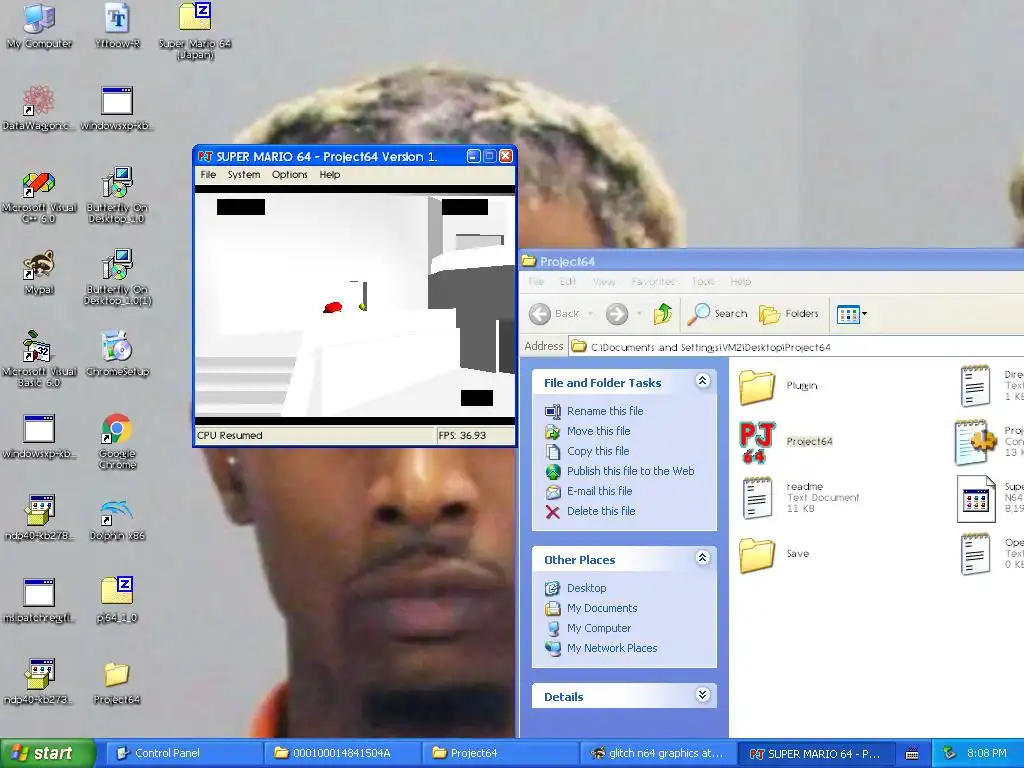Click Copy this file link
Viewport: 1024px width, 768px height.
pos(598,451)
